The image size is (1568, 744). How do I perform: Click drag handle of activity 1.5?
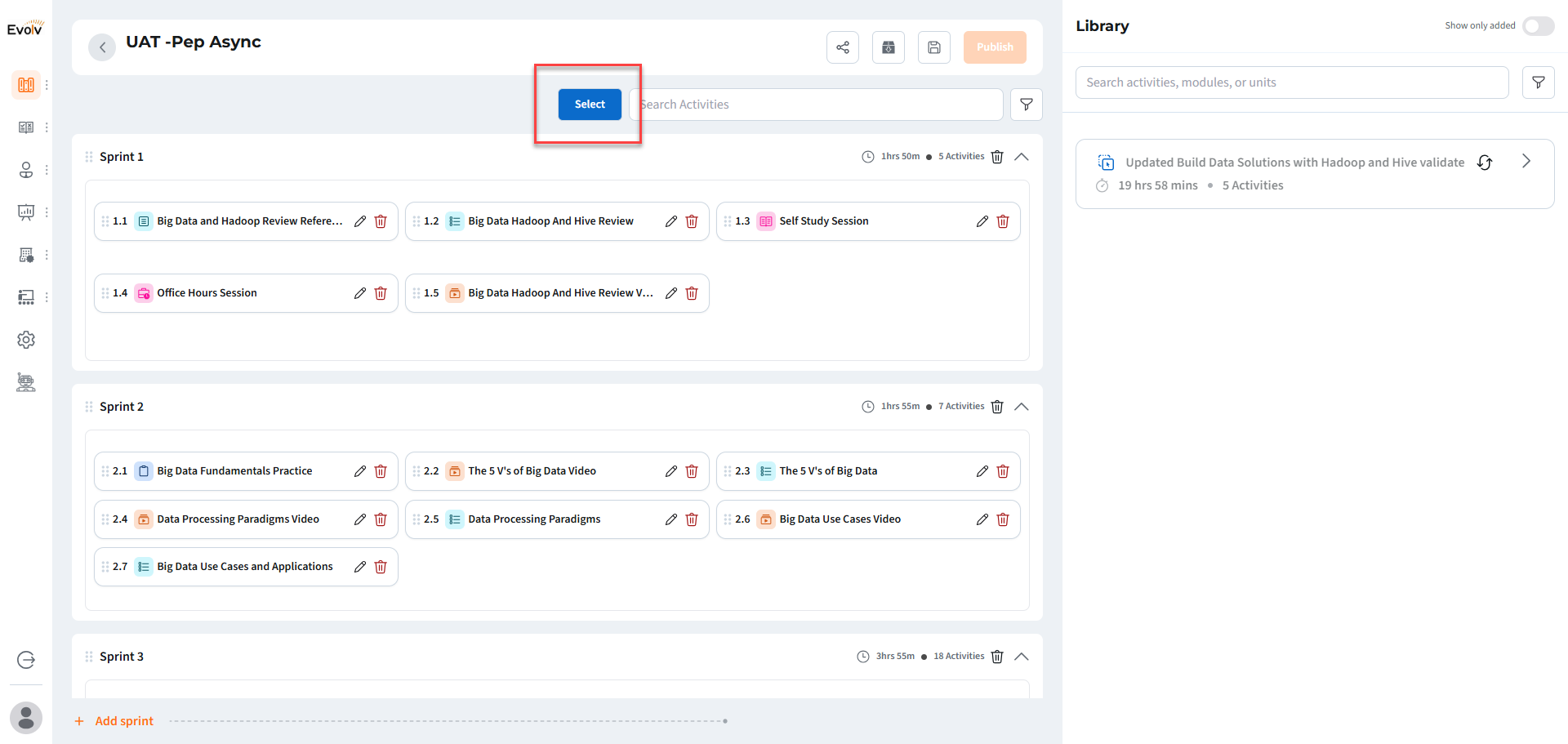416,293
